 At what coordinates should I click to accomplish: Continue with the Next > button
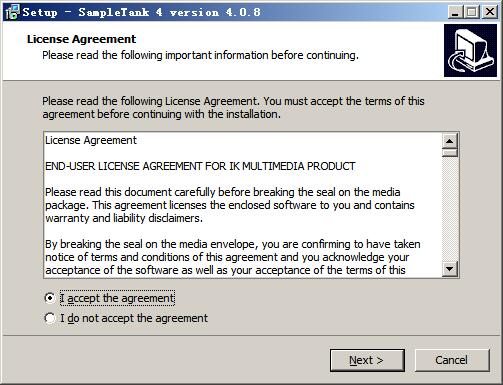point(367,360)
